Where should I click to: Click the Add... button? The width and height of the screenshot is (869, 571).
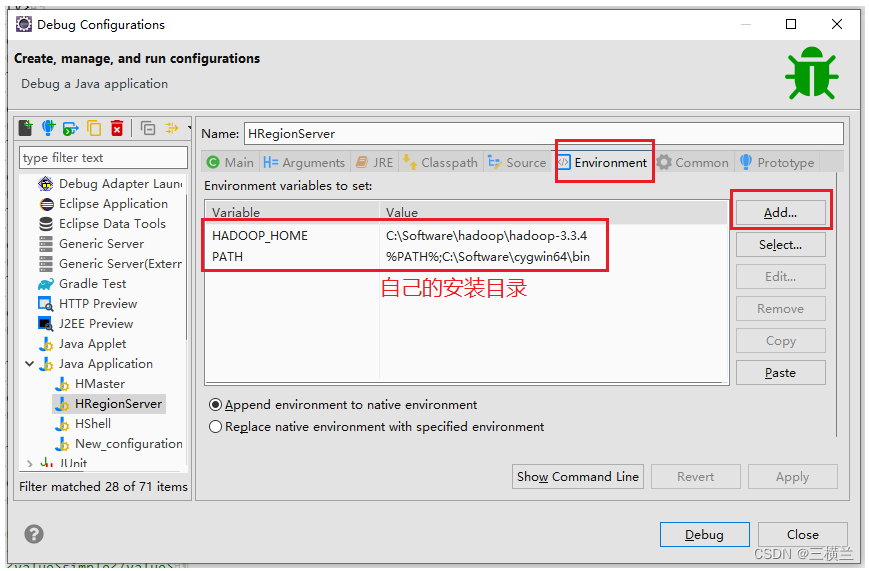coord(780,212)
